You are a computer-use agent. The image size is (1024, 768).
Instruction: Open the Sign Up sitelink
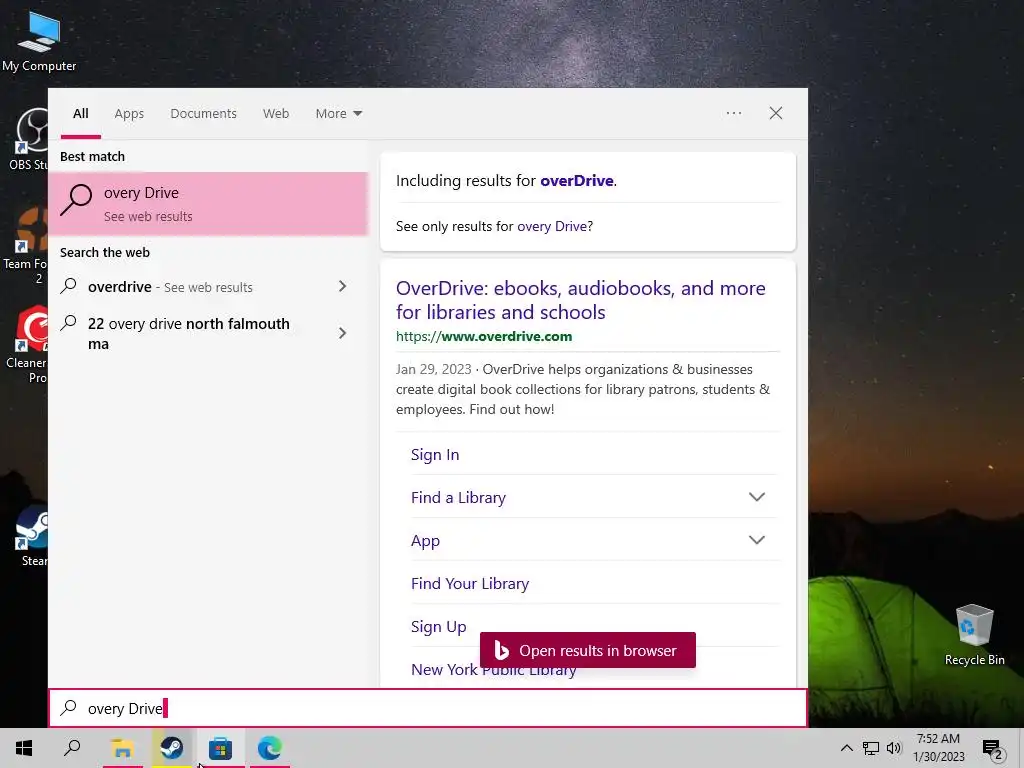pos(439,627)
